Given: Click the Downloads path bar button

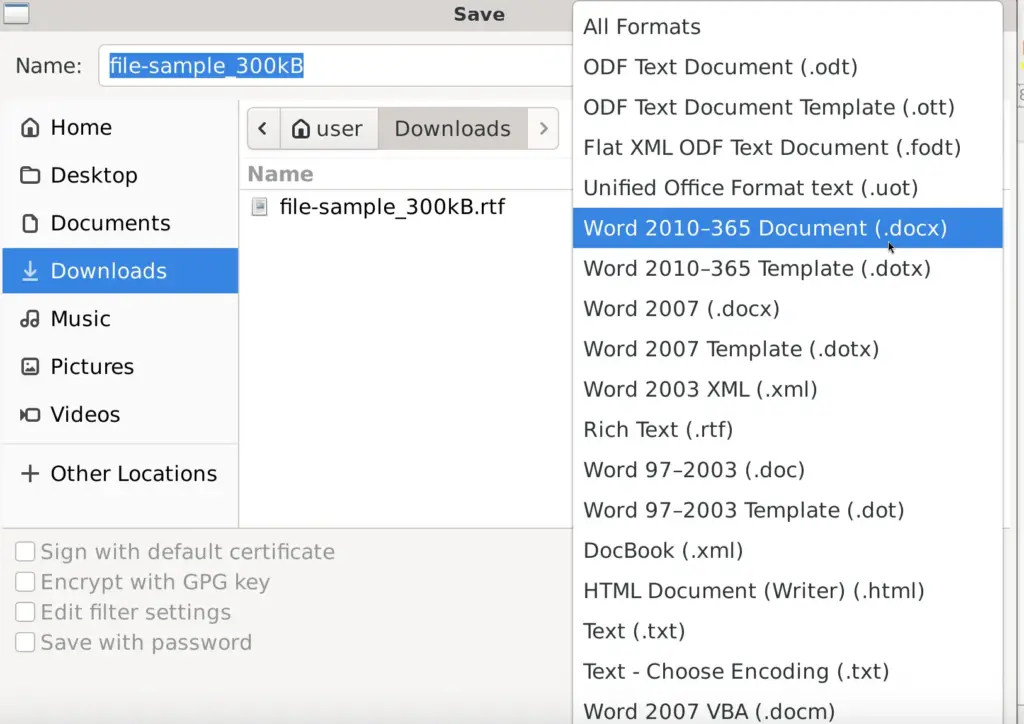Looking at the screenshot, I should pyautogui.click(x=453, y=129).
